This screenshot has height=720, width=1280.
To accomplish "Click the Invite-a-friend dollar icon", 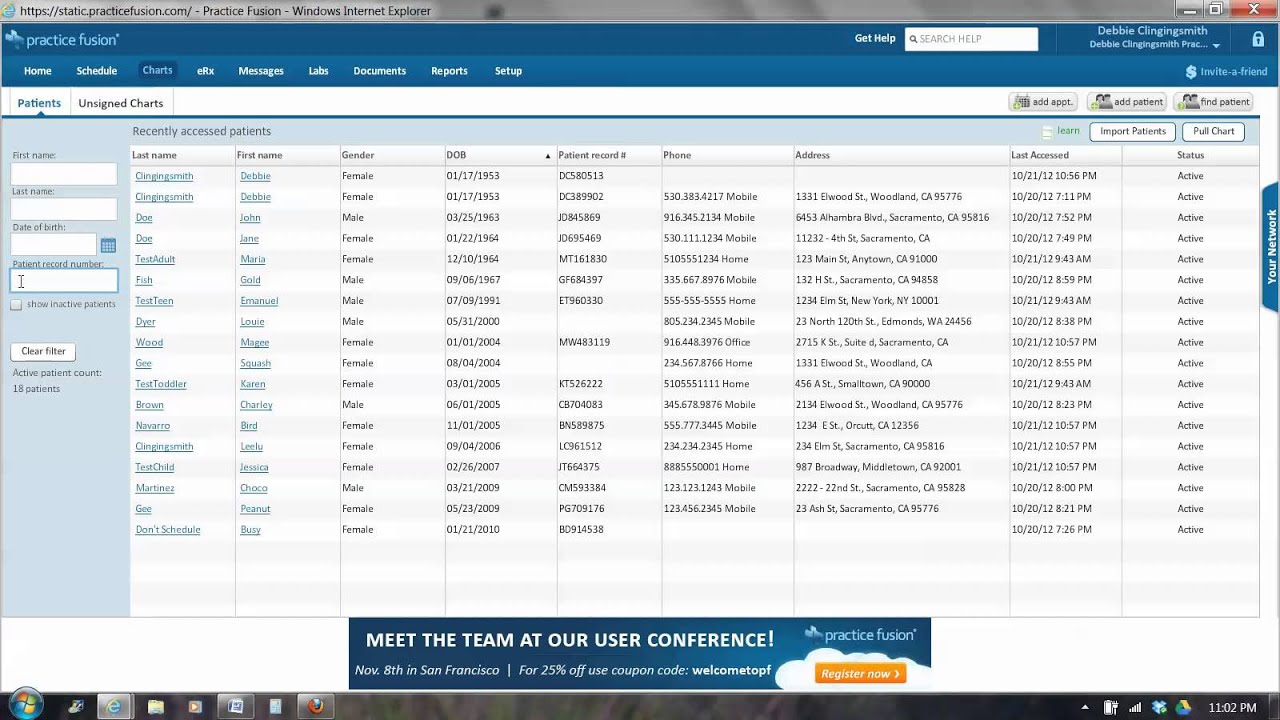I will (1190, 72).
